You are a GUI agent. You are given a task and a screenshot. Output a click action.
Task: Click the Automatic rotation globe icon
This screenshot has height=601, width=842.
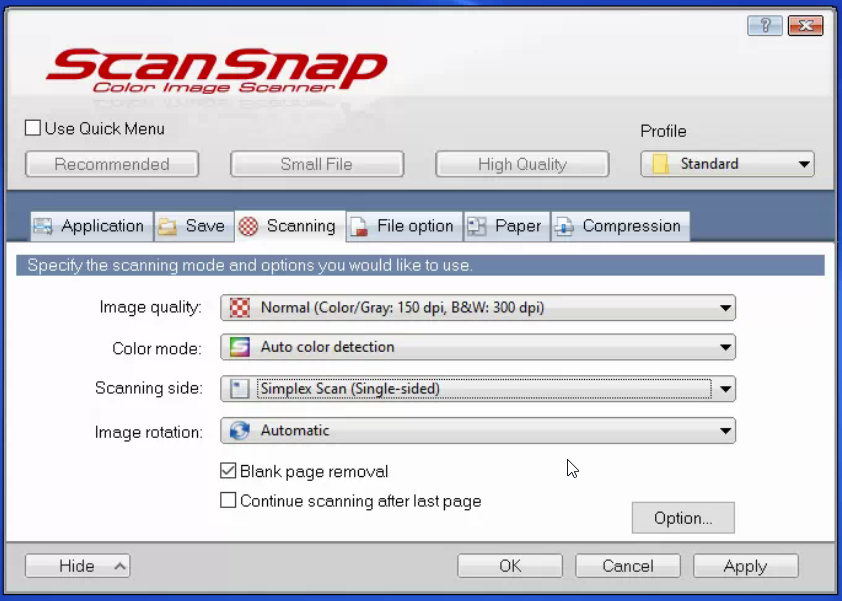click(239, 430)
